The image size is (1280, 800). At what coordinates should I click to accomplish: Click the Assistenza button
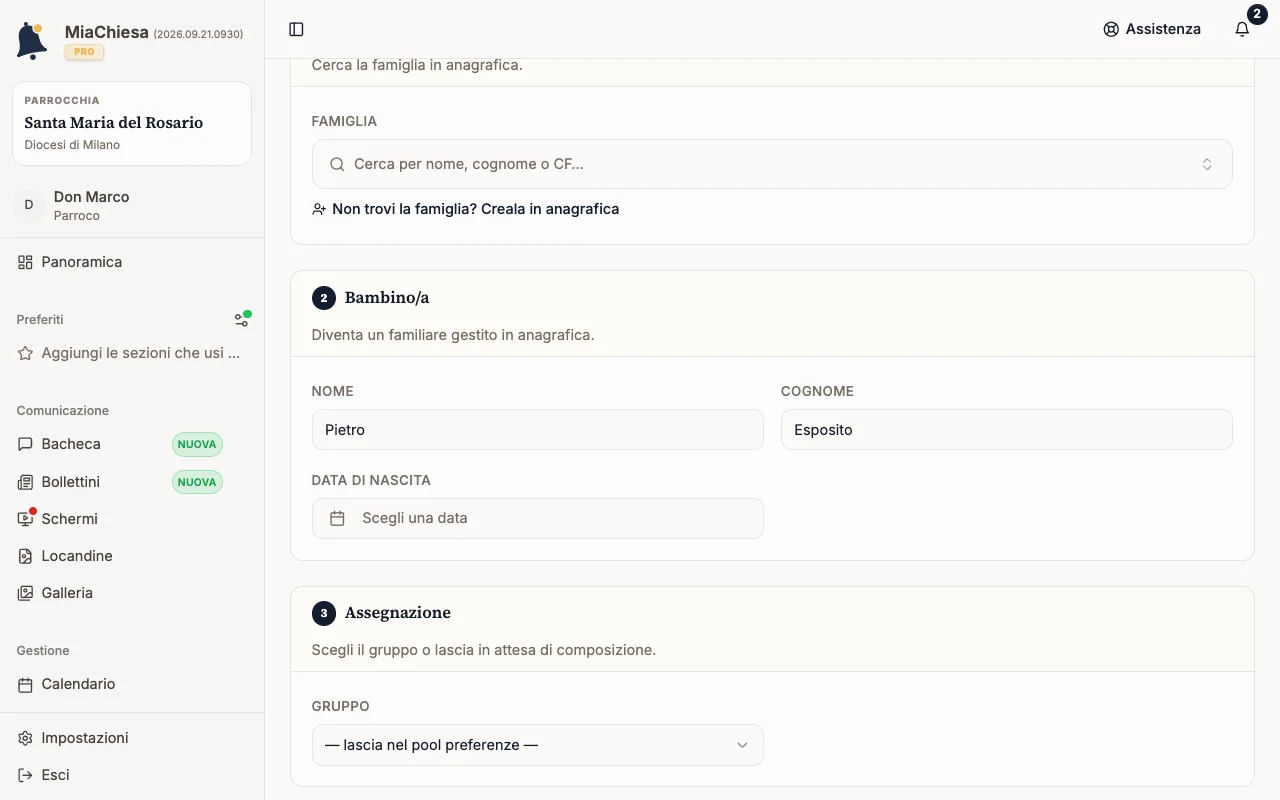tap(1152, 29)
